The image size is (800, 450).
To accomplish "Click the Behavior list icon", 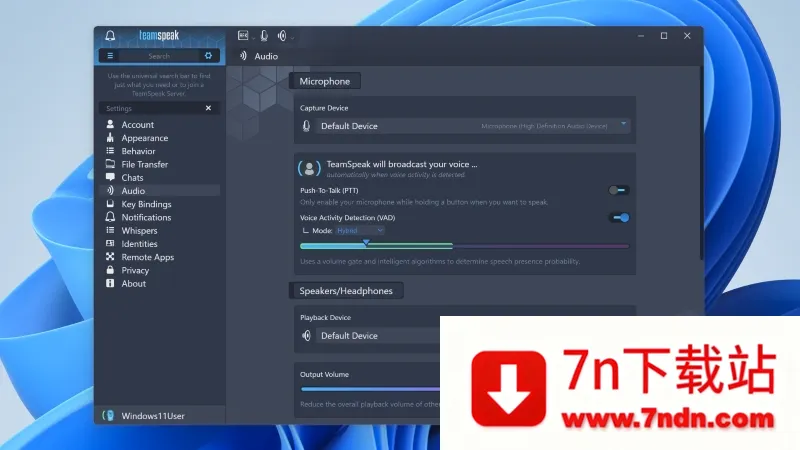I will (x=110, y=151).
